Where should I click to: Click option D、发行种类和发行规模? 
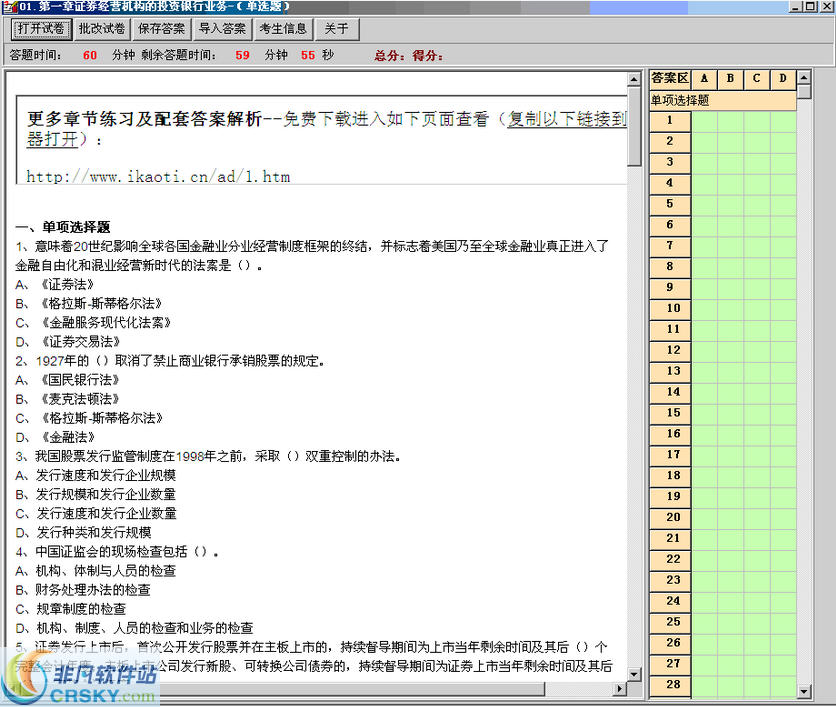tap(84, 533)
